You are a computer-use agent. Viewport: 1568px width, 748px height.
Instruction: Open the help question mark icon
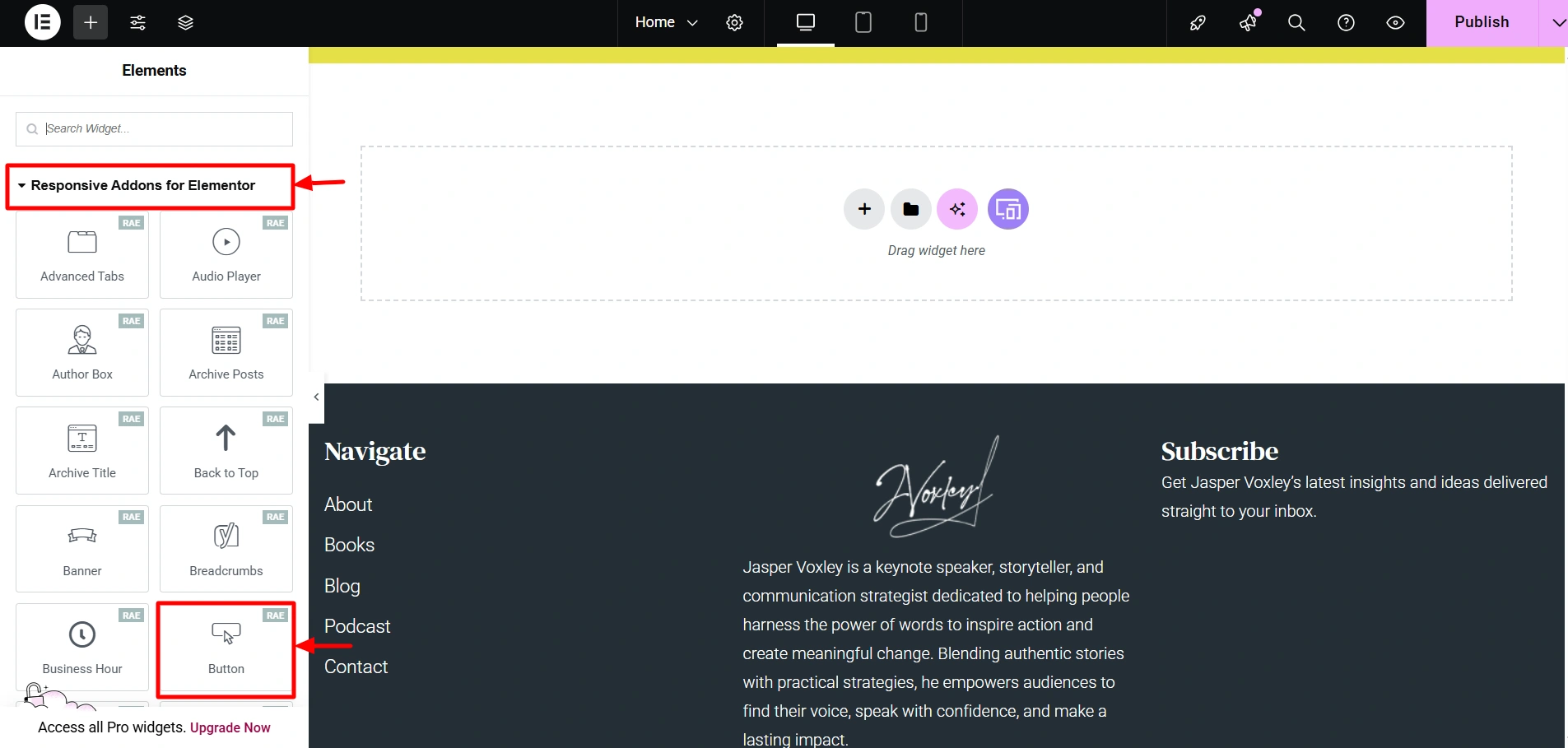1347,22
